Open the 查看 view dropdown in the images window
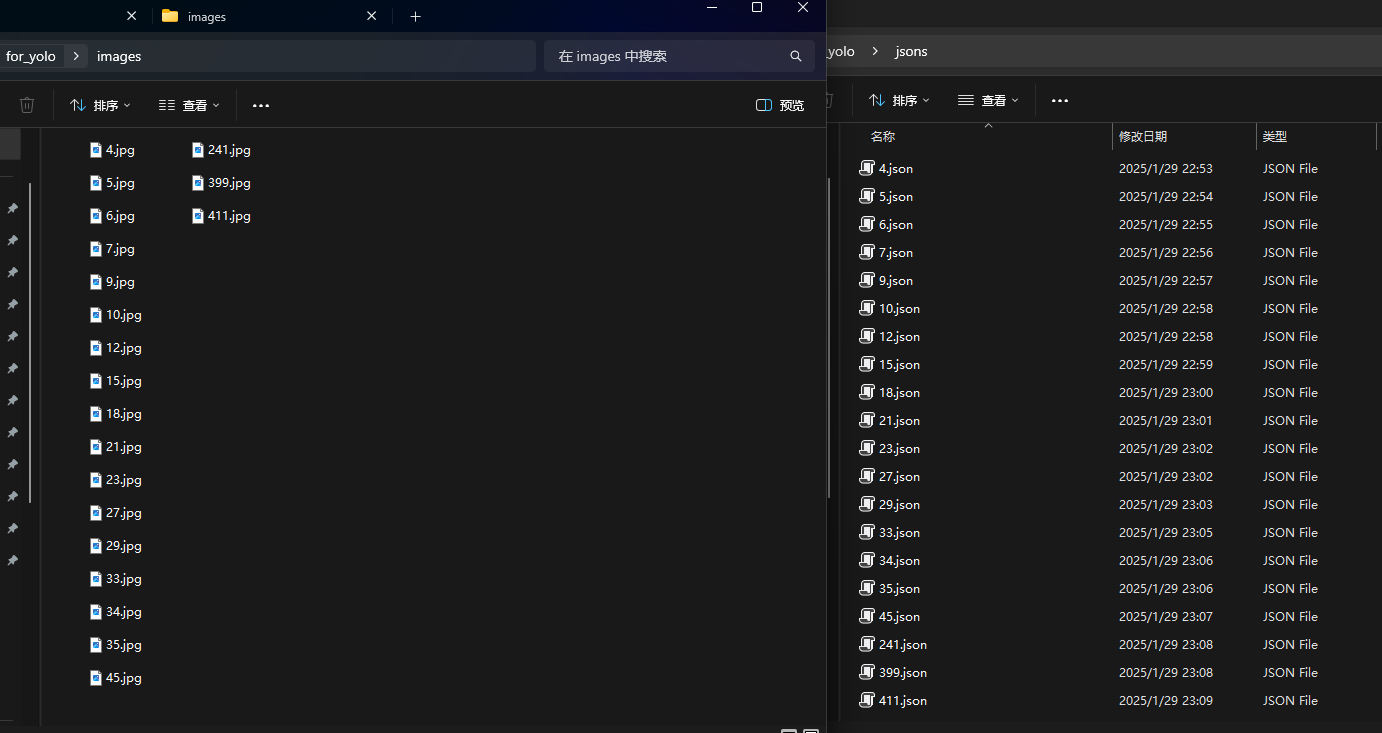Image resolution: width=1382 pixels, height=733 pixels. point(189,105)
